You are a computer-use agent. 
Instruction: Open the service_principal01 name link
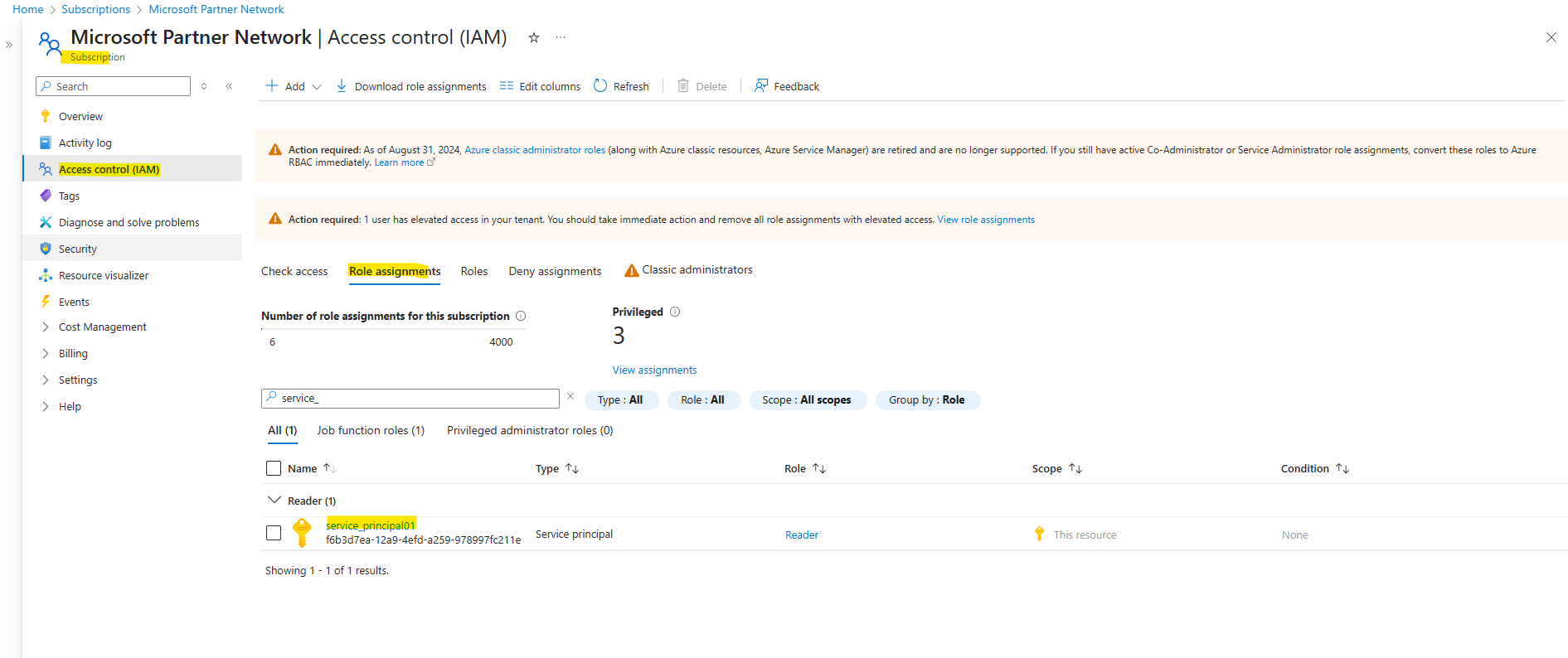coord(370,525)
